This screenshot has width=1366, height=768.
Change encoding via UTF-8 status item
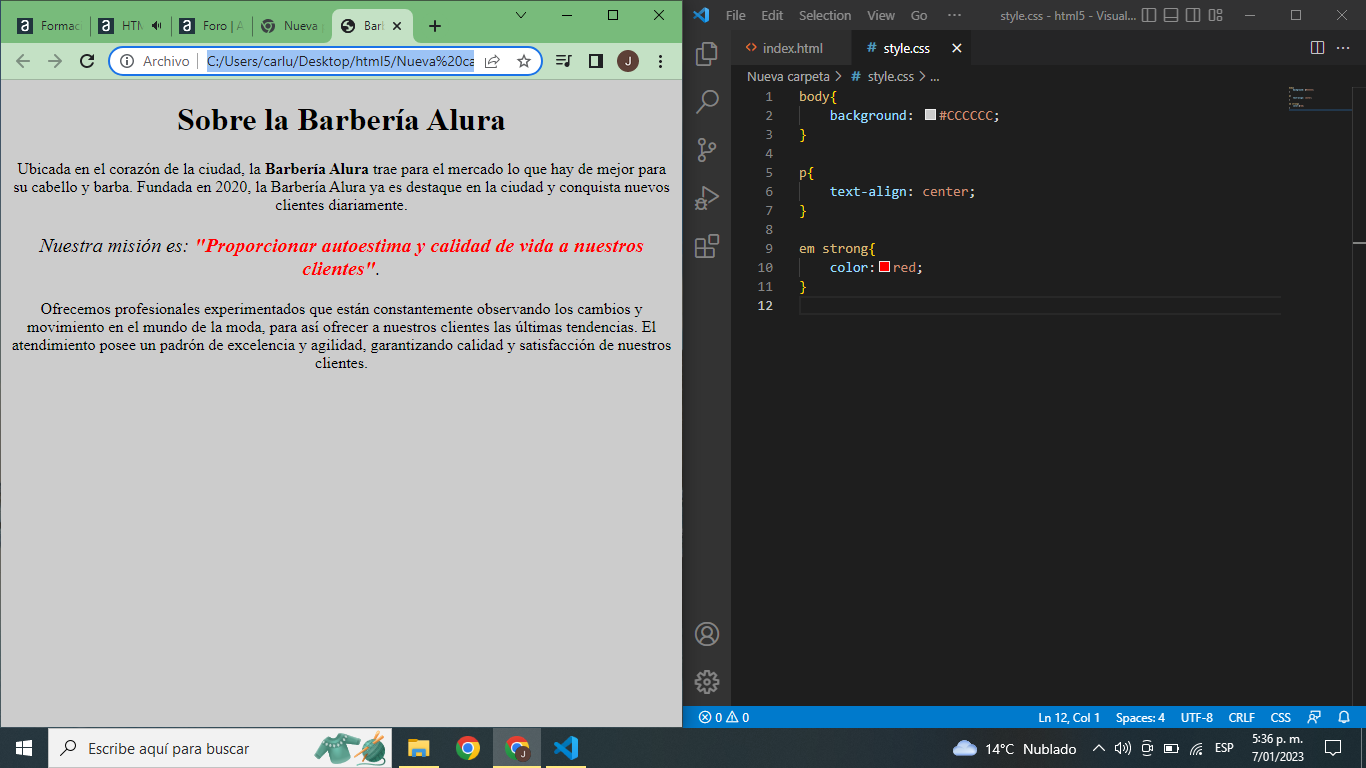click(x=1197, y=717)
